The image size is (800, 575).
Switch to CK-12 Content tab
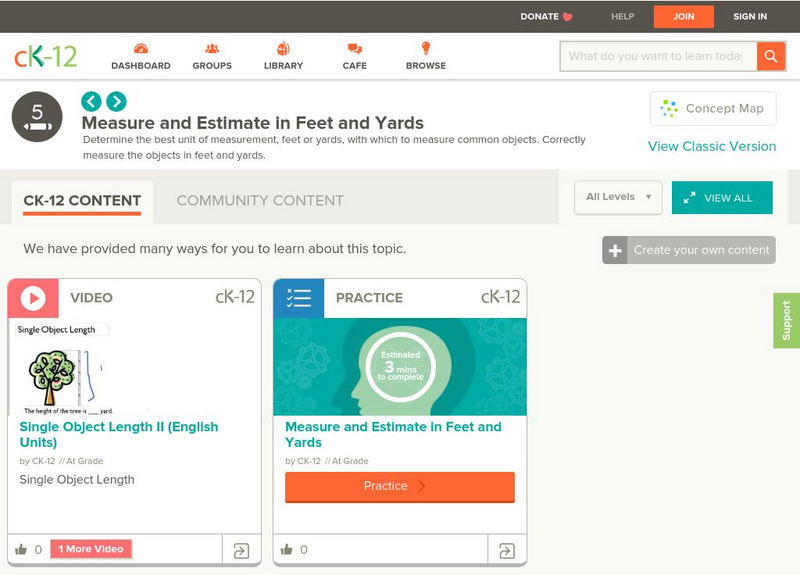[82, 201]
